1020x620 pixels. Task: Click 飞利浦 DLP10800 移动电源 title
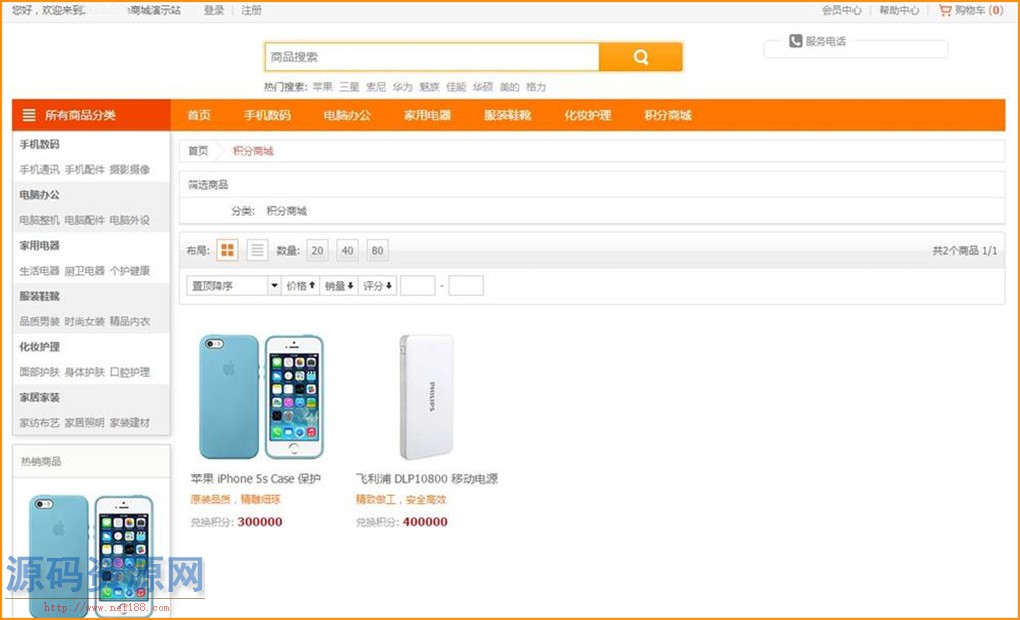(x=427, y=479)
